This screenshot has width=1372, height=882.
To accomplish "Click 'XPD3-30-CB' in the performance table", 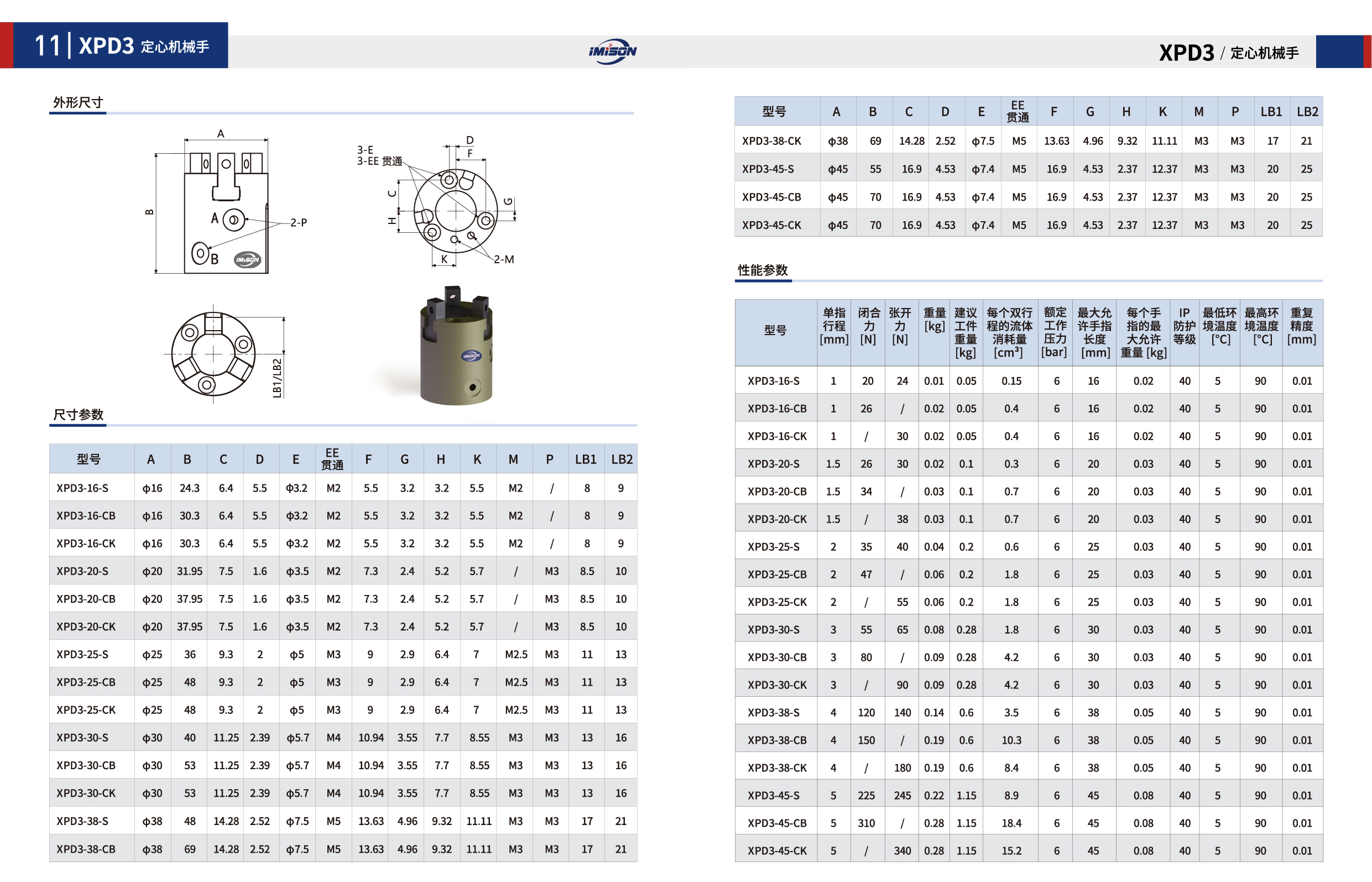I will point(777,657).
